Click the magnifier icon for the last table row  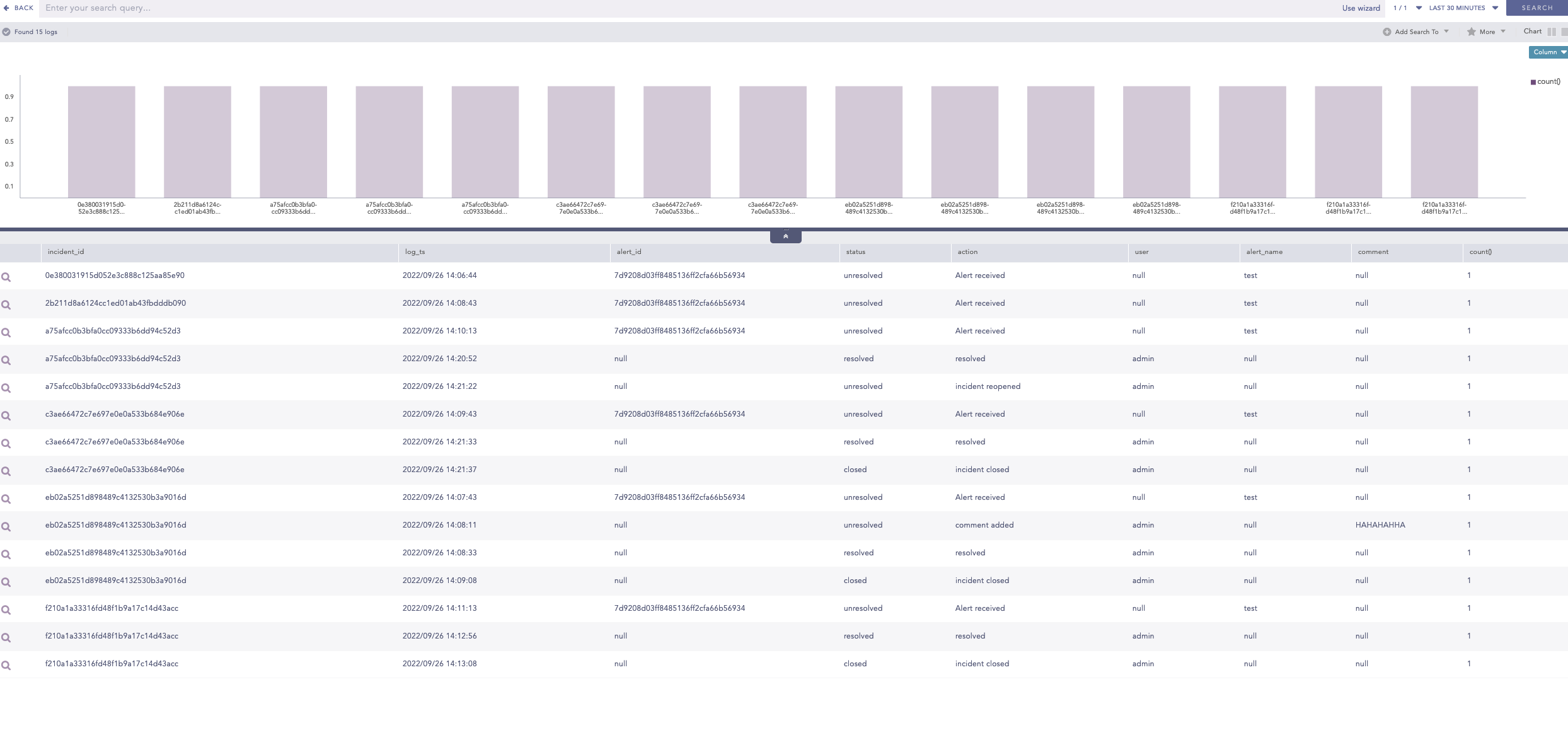coord(6,666)
